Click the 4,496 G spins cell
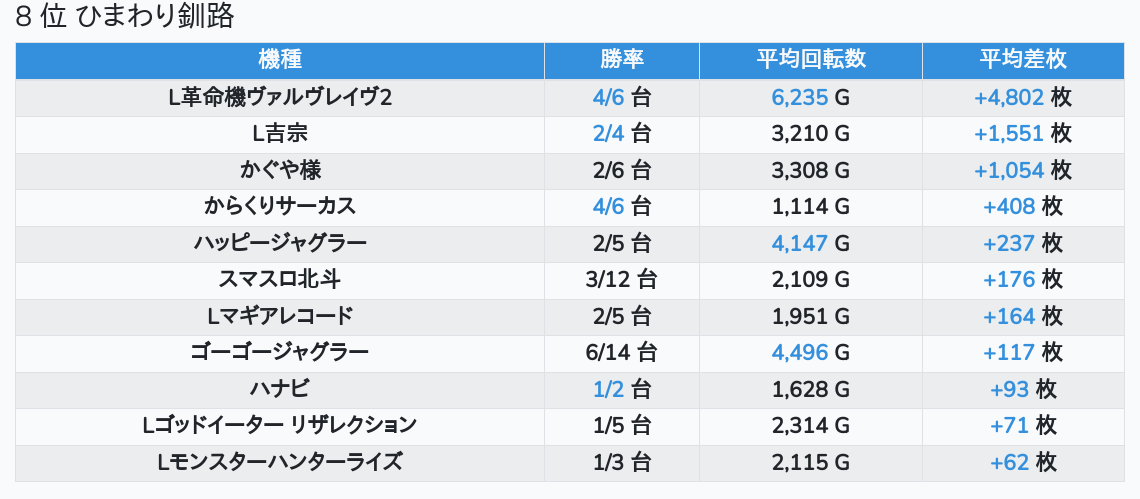The height and width of the screenshot is (499, 1140). tap(810, 352)
